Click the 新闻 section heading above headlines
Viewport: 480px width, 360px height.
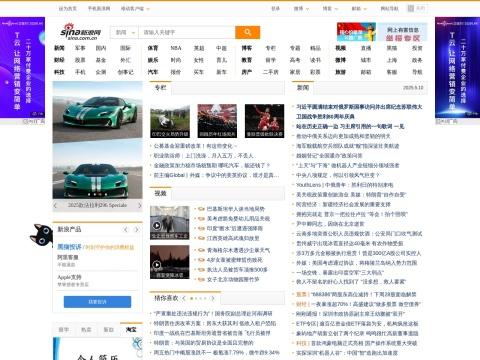pyautogui.click(x=303, y=88)
